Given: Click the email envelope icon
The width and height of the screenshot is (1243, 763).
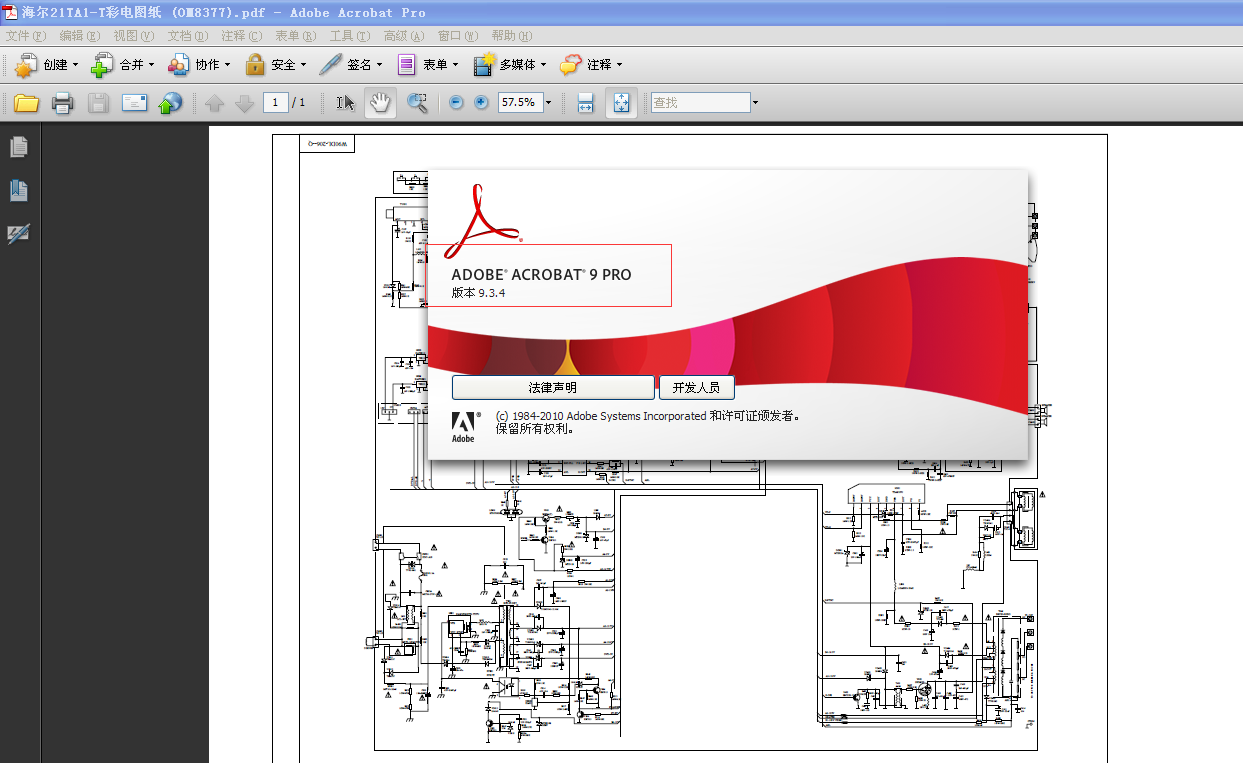Looking at the screenshot, I should point(134,102).
